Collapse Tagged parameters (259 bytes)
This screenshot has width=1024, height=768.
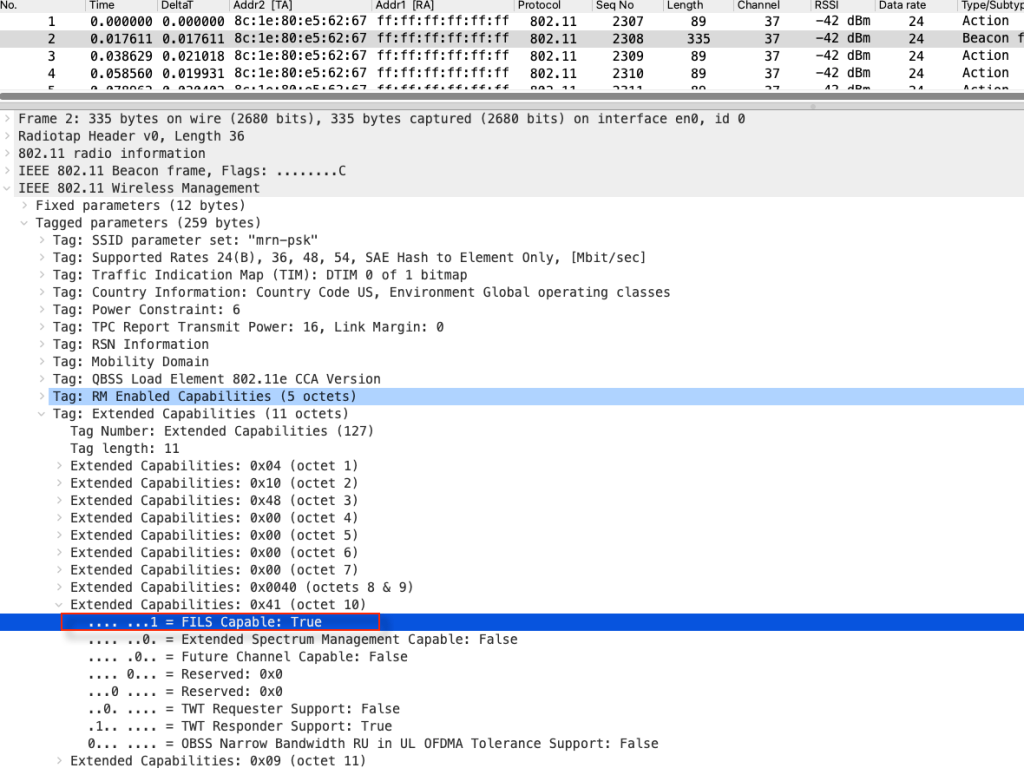click(x=25, y=223)
